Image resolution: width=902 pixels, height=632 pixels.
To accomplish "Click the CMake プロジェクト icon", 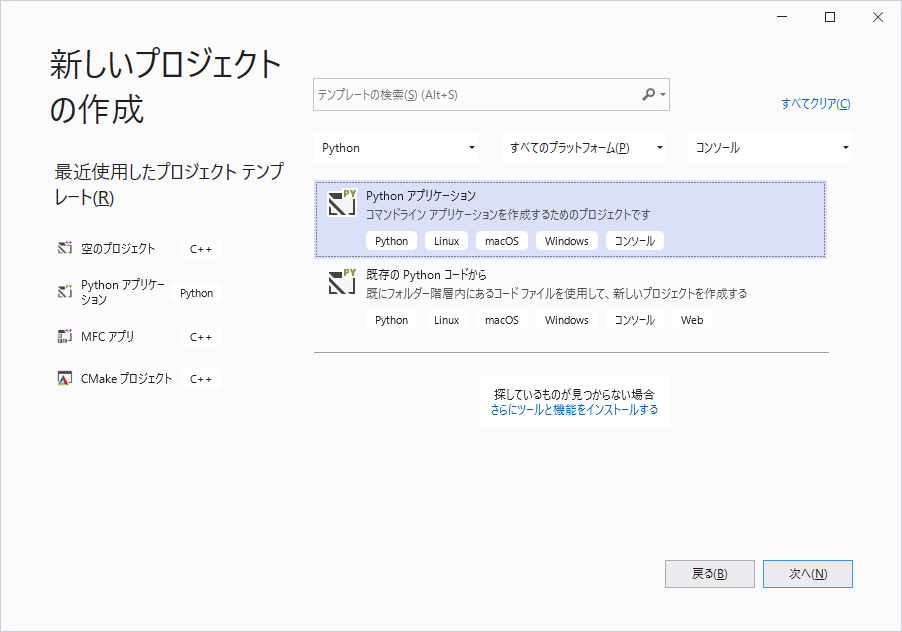I will click(65, 378).
